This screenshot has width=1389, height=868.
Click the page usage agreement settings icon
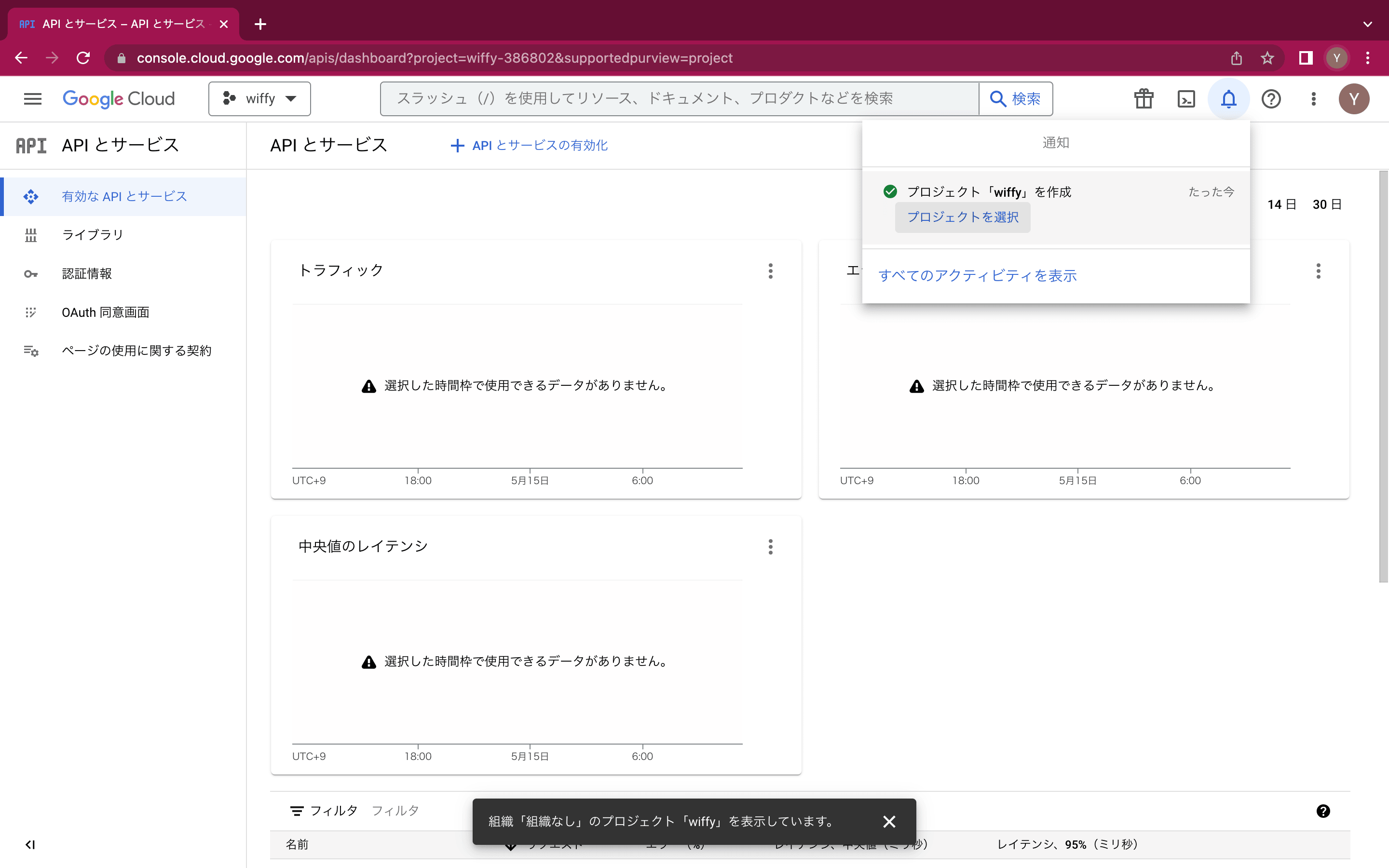click(x=31, y=351)
